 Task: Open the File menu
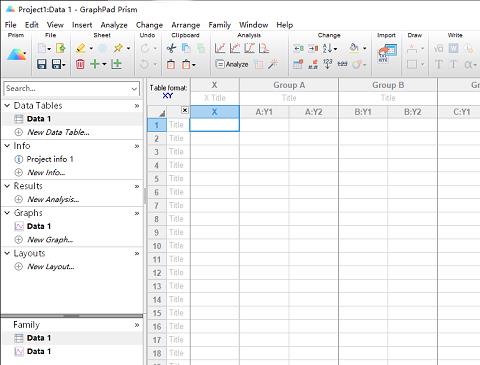point(10,25)
